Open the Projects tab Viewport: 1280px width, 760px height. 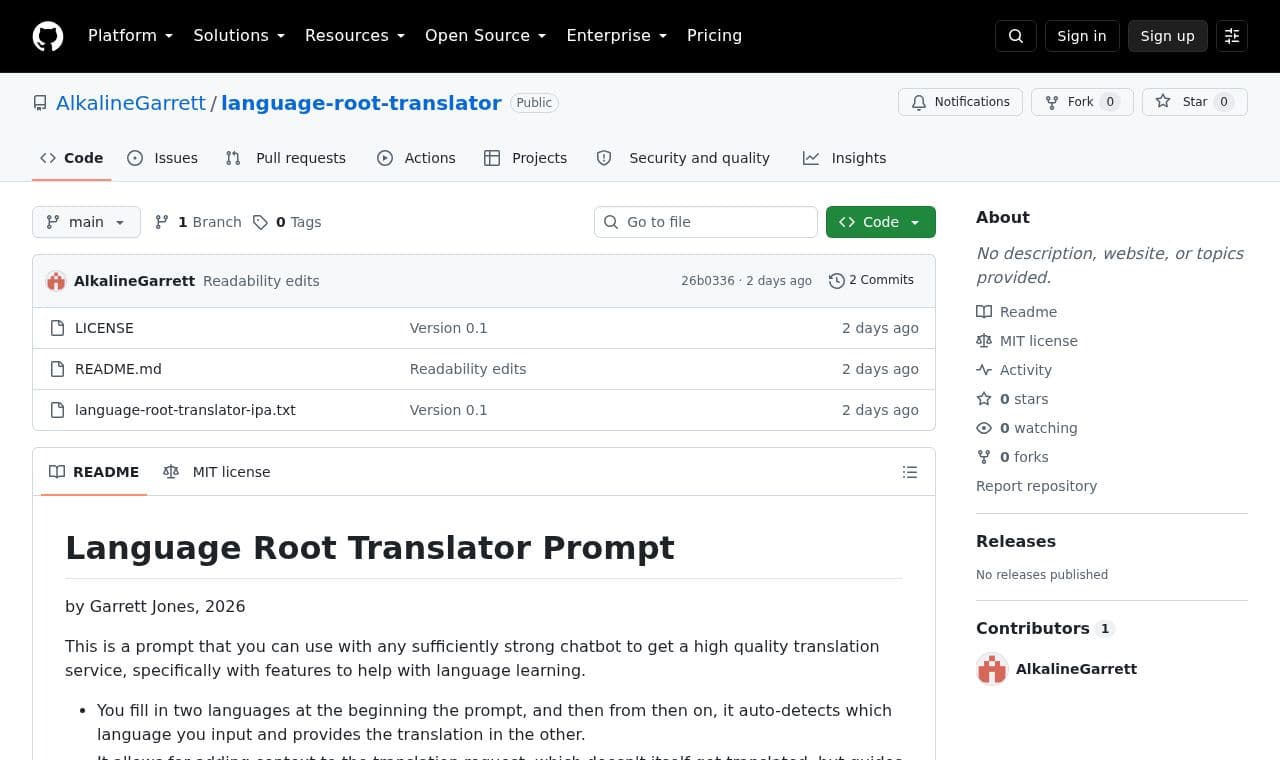click(525, 158)
